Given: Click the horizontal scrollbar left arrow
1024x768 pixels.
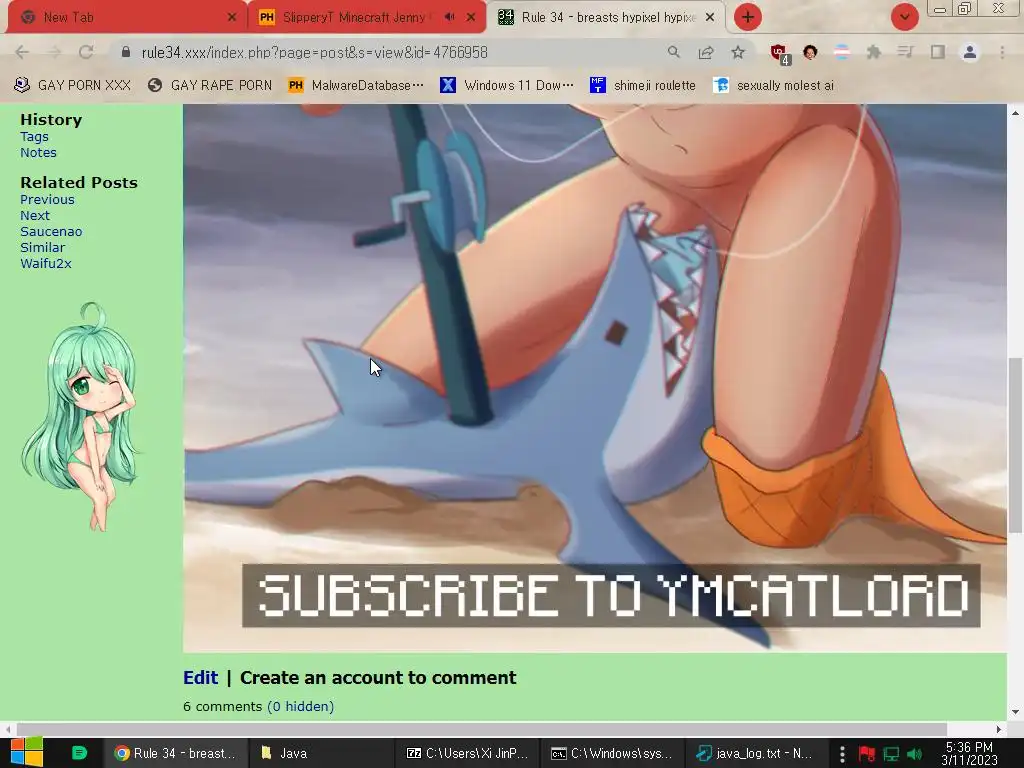Looking at the screenshot, I should click(x=7, y=729).
